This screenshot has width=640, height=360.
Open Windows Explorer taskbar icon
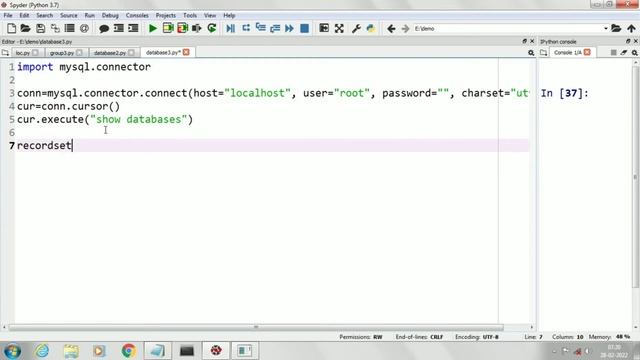pyautogui.click(x=71, y=351)
